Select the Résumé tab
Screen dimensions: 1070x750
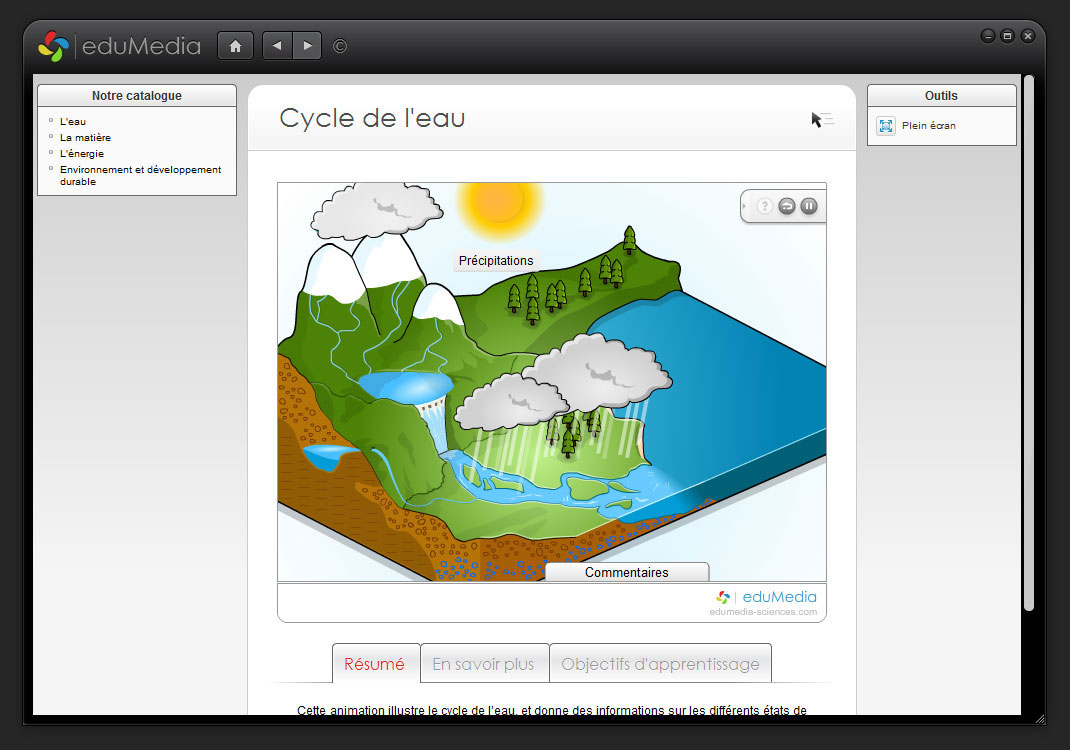point(375,664)
